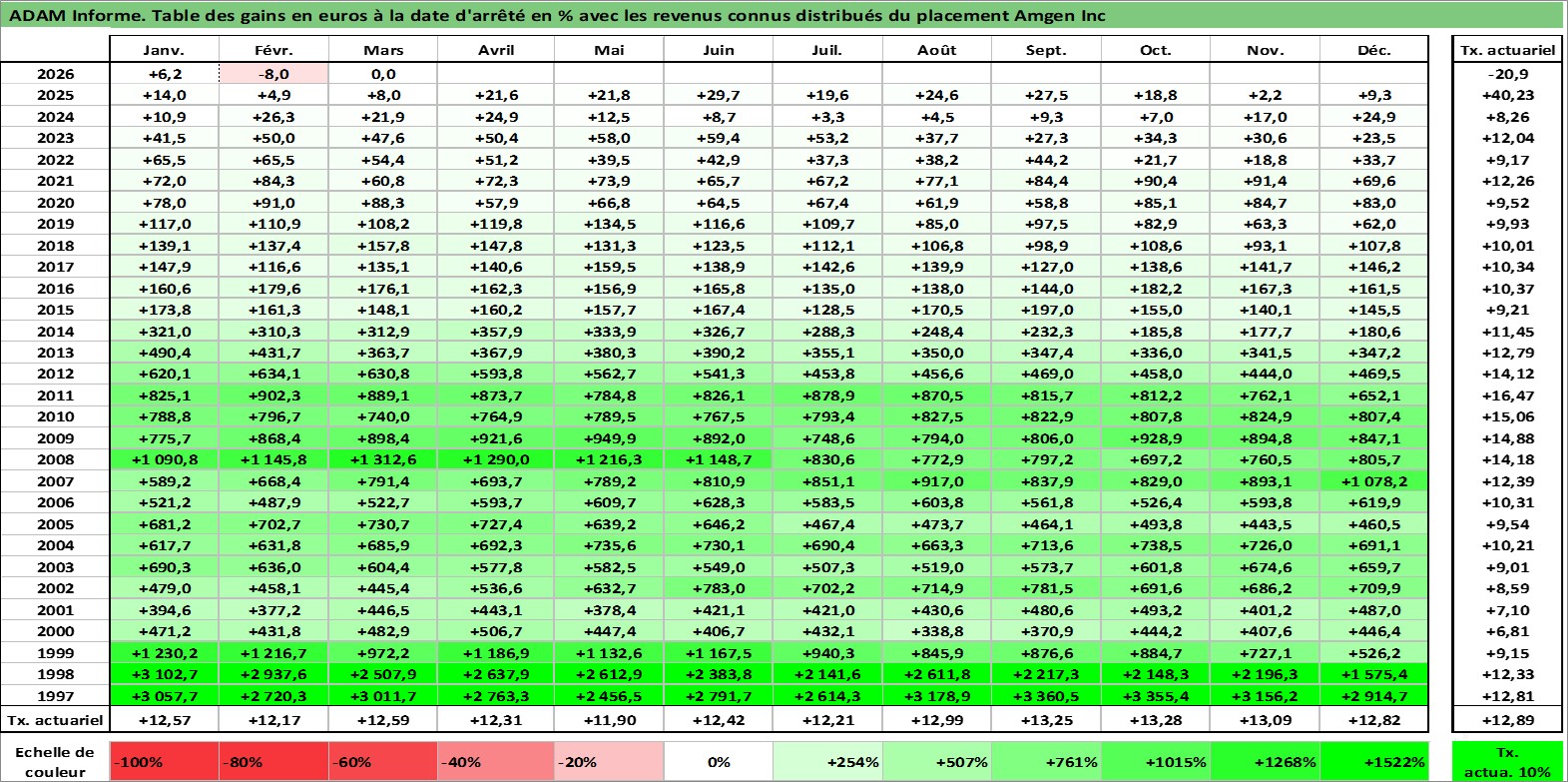
Task: Click the +902,3 cell for February 2011
Action: pos(273,395)
